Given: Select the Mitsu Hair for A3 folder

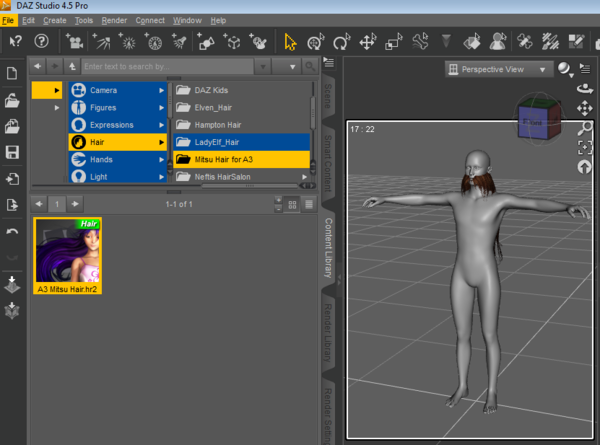Looking at the screenshot, I should click(241, 160).
